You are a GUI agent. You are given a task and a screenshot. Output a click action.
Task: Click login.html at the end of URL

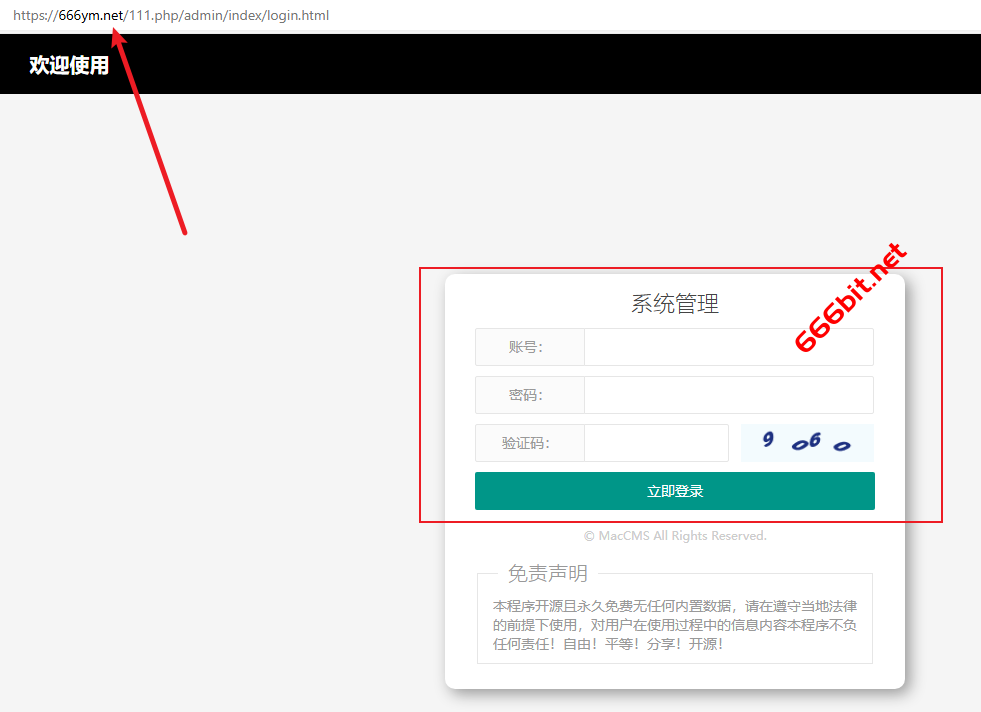coord(298,16)
